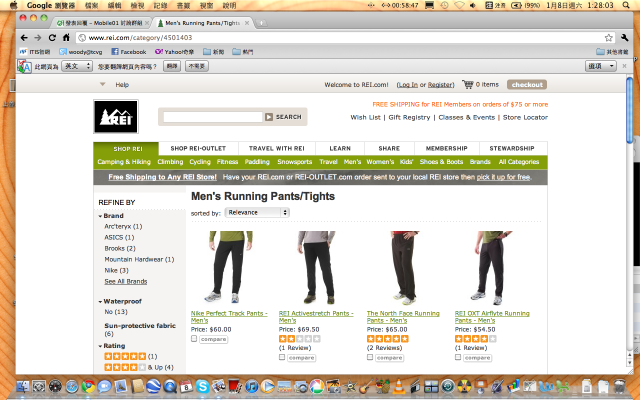Click the 'pick it up for free' link
The height and width of the screenshot is (400, 640).
[503, 177]
